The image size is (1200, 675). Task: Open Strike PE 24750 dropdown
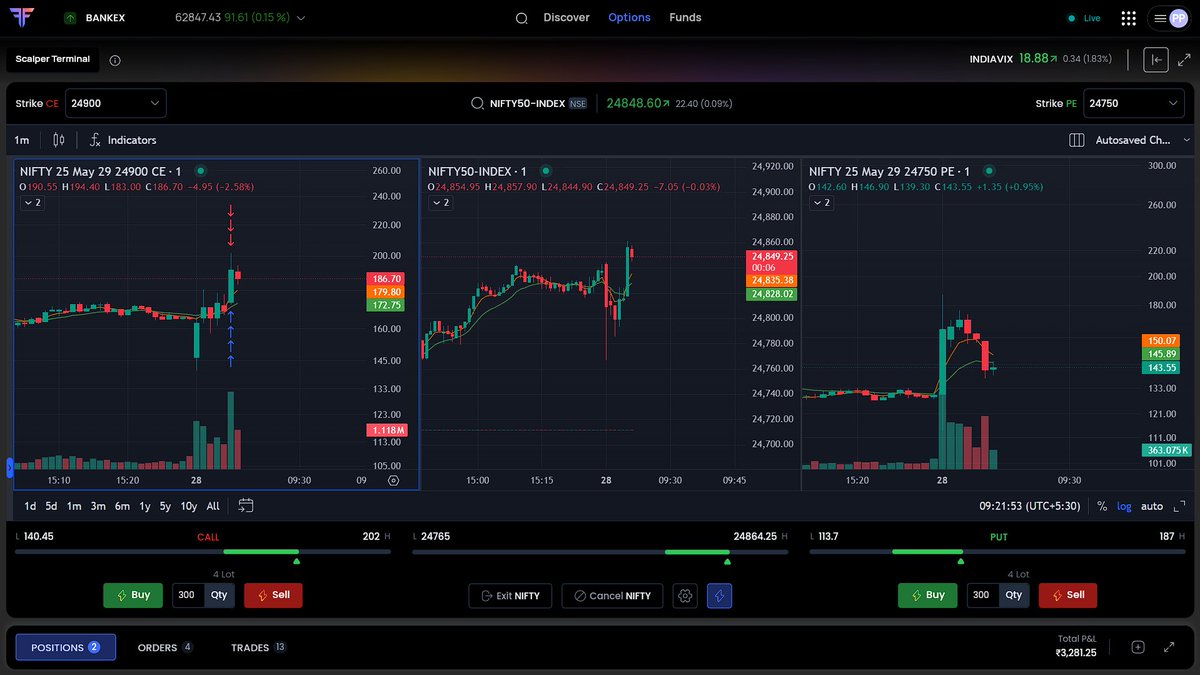click(x=1134, y=103)
